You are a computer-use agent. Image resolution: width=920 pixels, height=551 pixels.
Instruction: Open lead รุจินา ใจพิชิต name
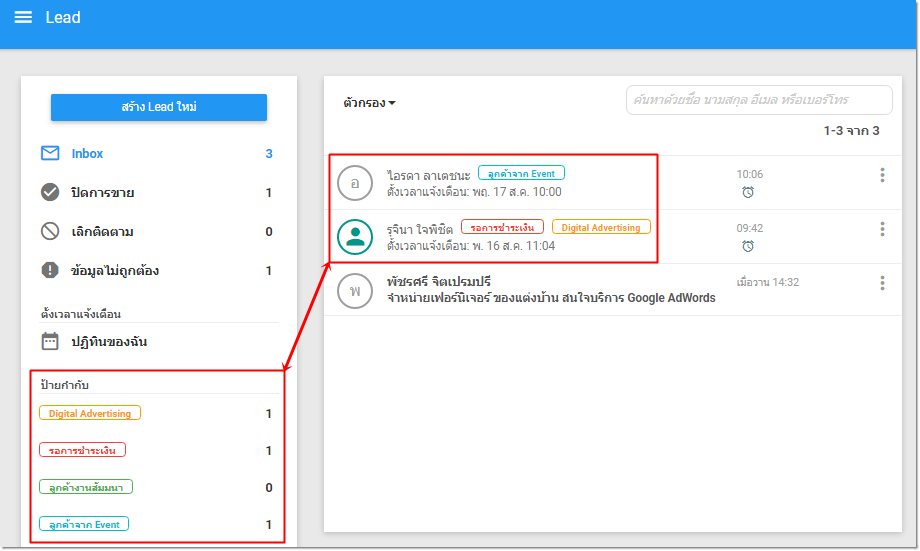[420, 229]
